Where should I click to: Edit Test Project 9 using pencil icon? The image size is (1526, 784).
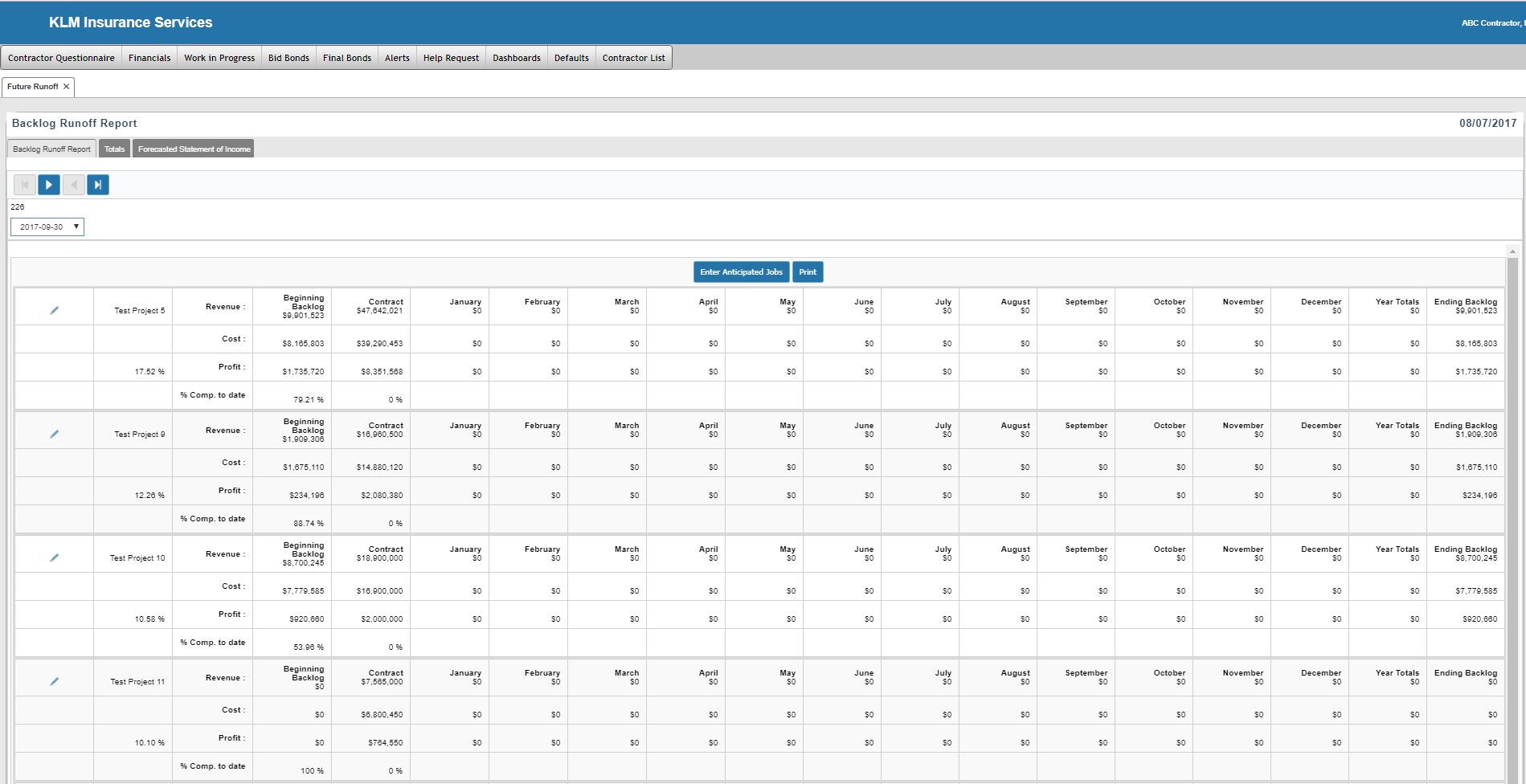[55, 434]
